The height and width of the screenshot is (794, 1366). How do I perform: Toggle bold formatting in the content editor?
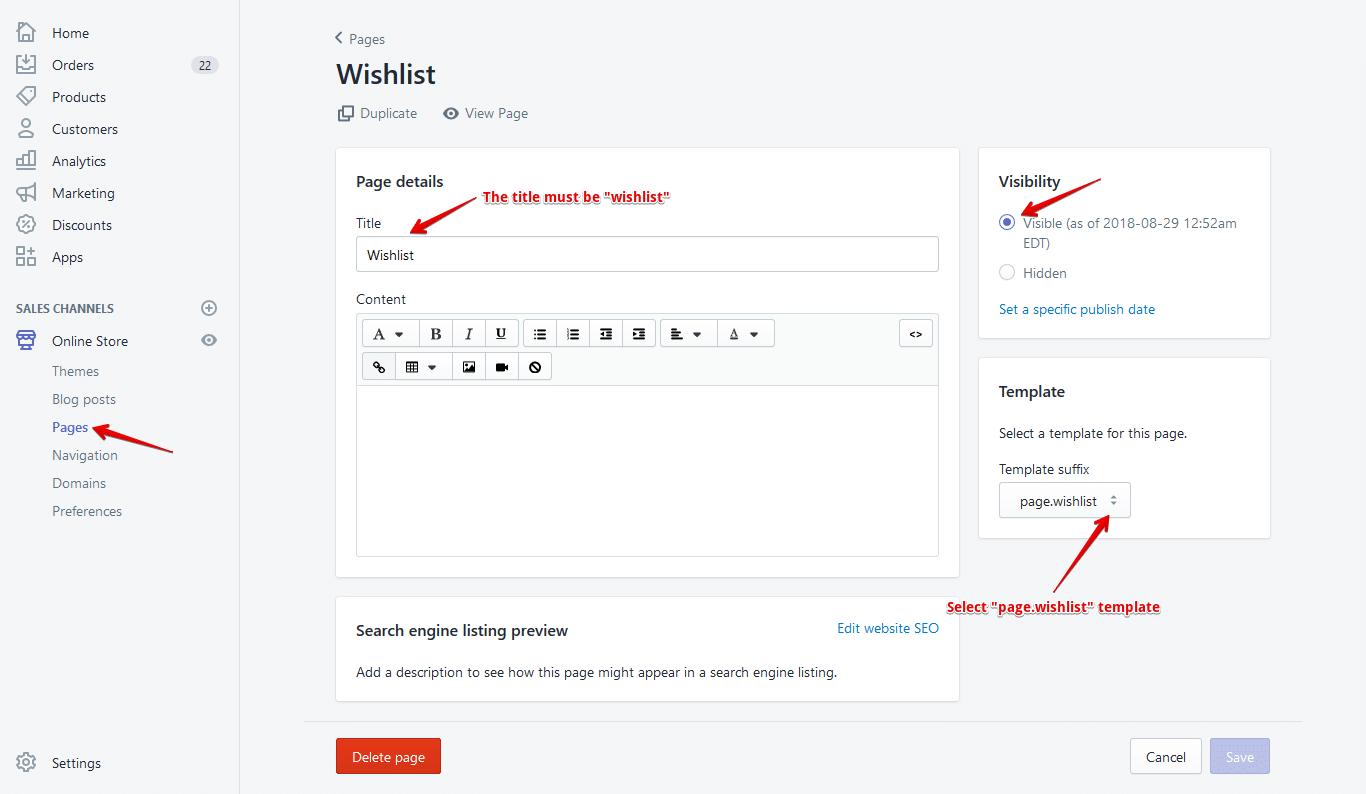pyautogui.click(x=435, y=332)
